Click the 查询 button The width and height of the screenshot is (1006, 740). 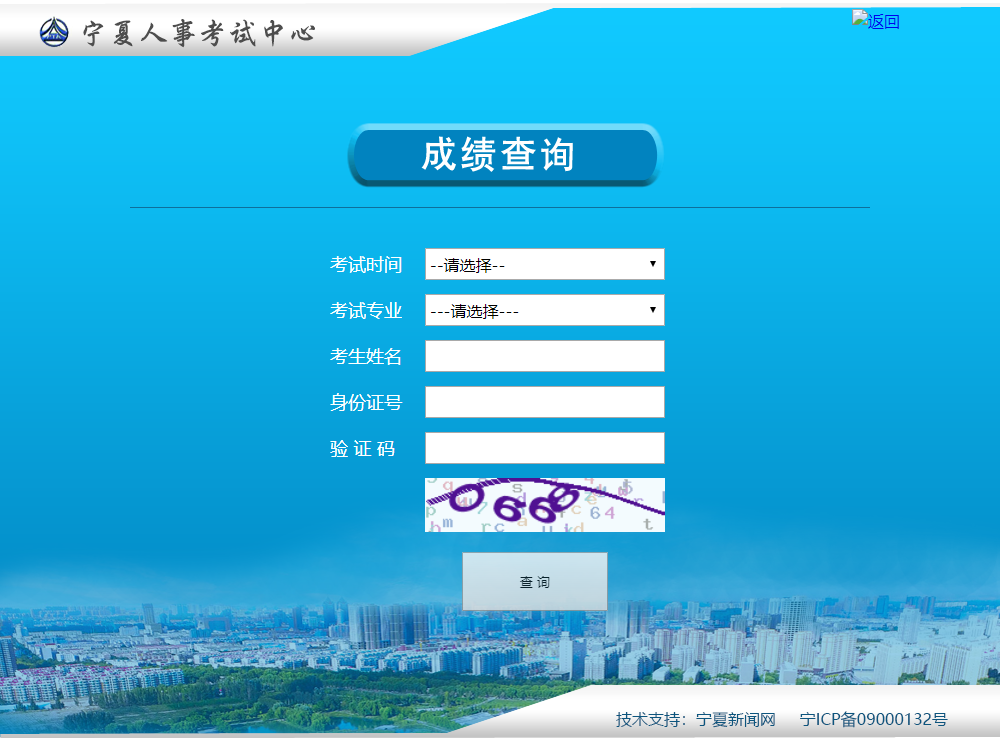534,581
